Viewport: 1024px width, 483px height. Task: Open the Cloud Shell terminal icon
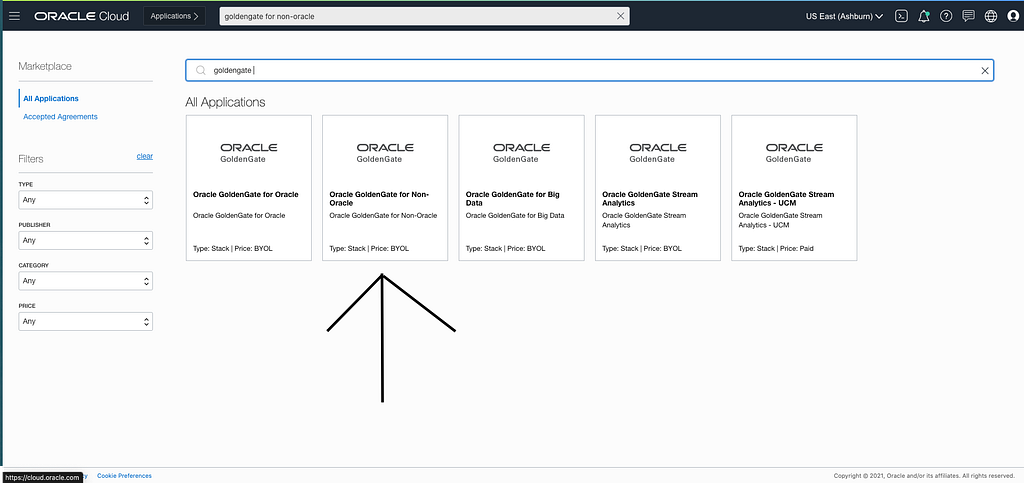pos(901,16)
